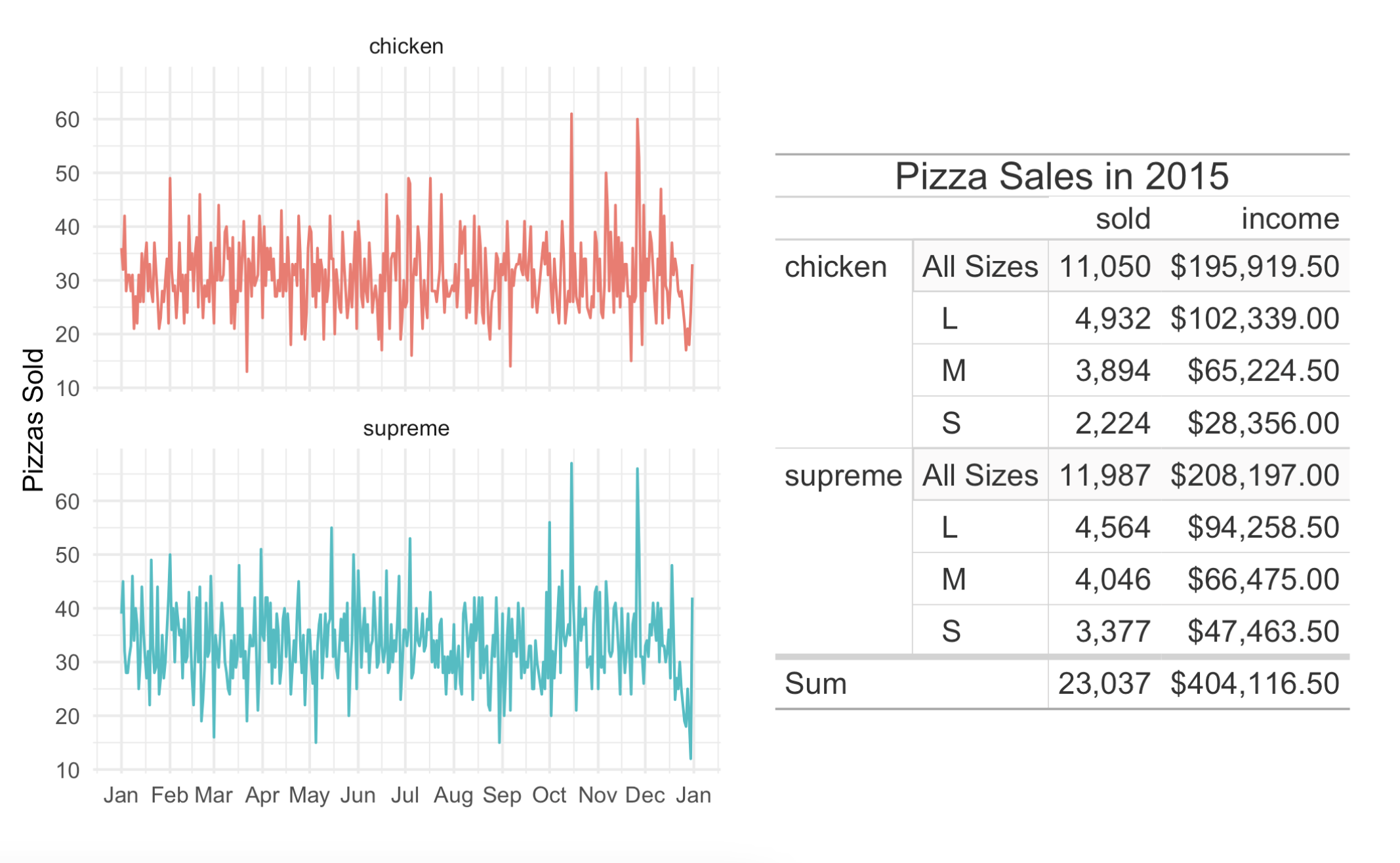The image size is (1400, 863).
Task: Select the "sold" column header
Action: tap(1122, 219)
